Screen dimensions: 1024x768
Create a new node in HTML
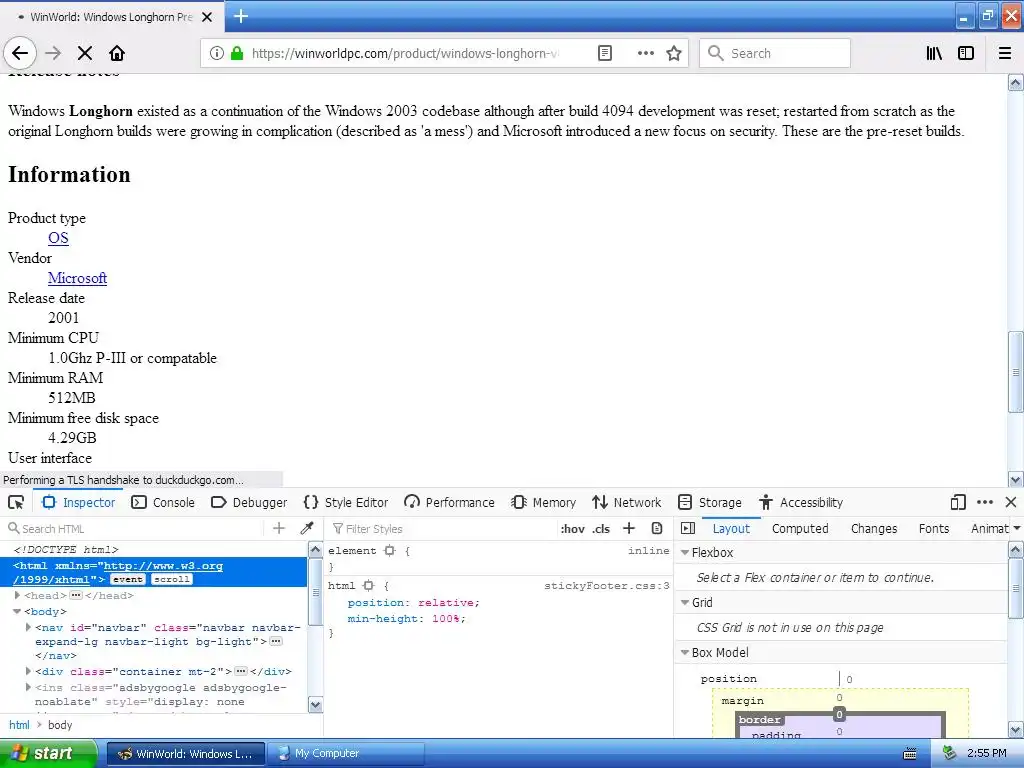(279, 528)
